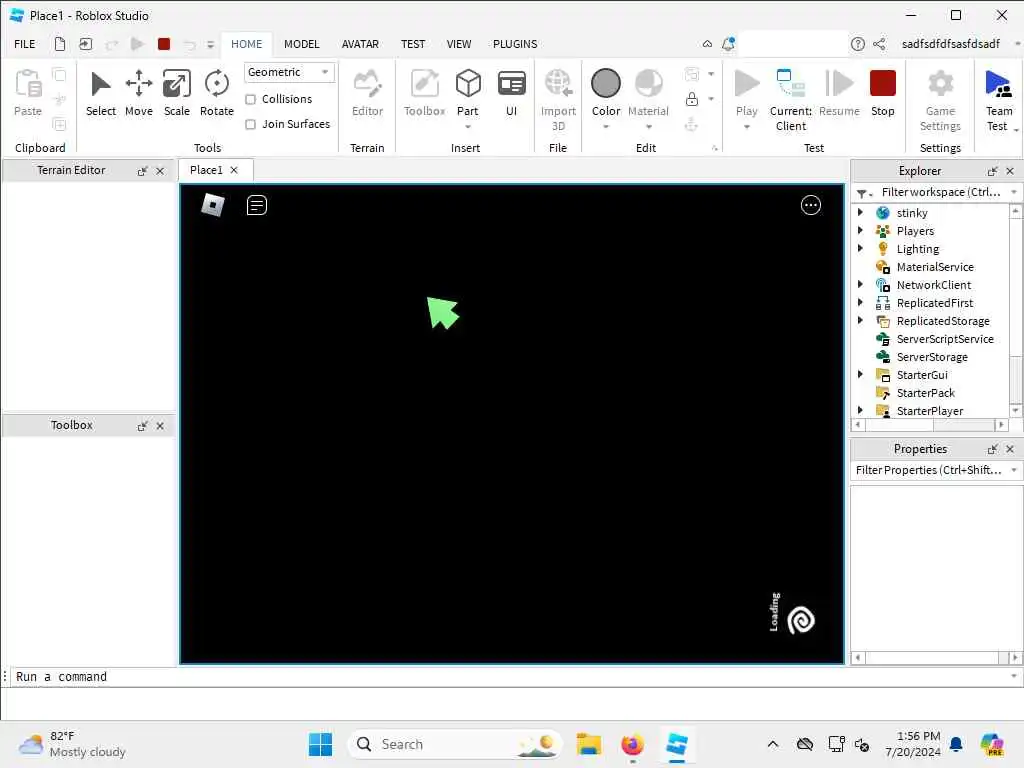Expand the StarterGui node

click(861, 375)
